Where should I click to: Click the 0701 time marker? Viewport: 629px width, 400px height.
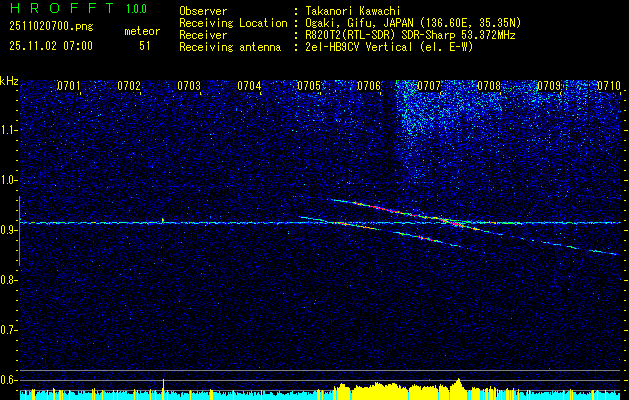point(69,86)
